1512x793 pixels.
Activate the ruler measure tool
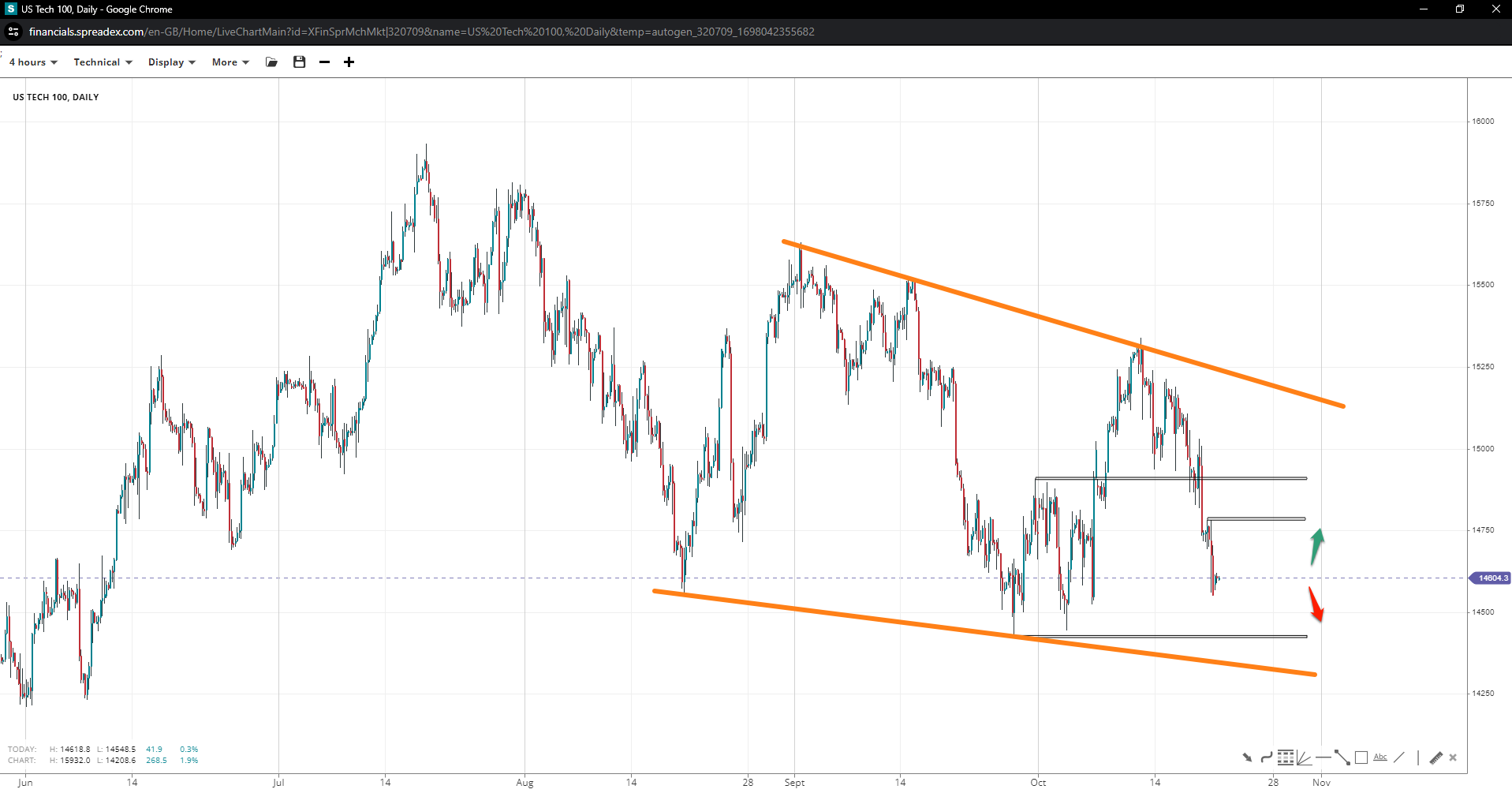(1436, 757)
